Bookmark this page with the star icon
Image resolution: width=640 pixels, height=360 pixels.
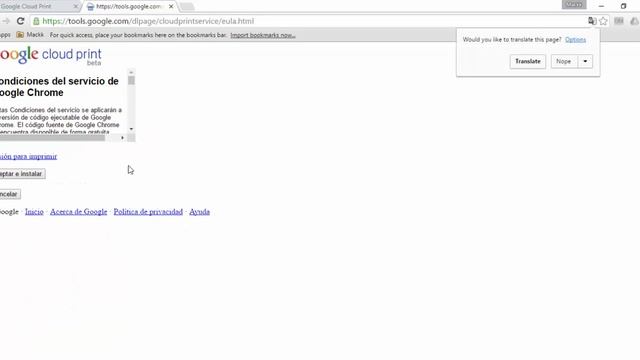point(603,21)
